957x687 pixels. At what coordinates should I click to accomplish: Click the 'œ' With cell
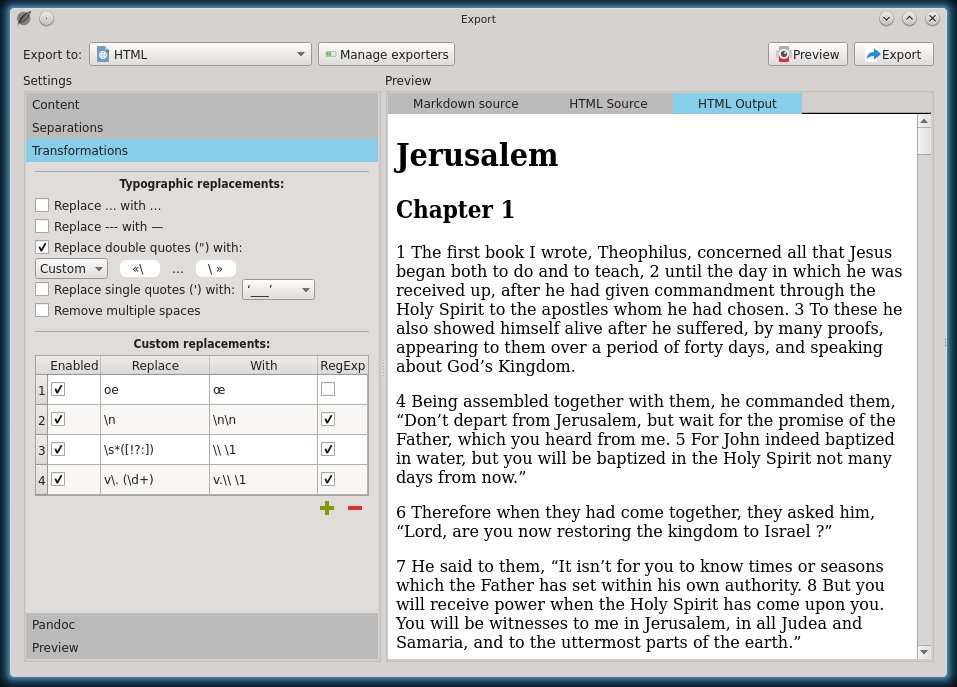tap(264, 389)
